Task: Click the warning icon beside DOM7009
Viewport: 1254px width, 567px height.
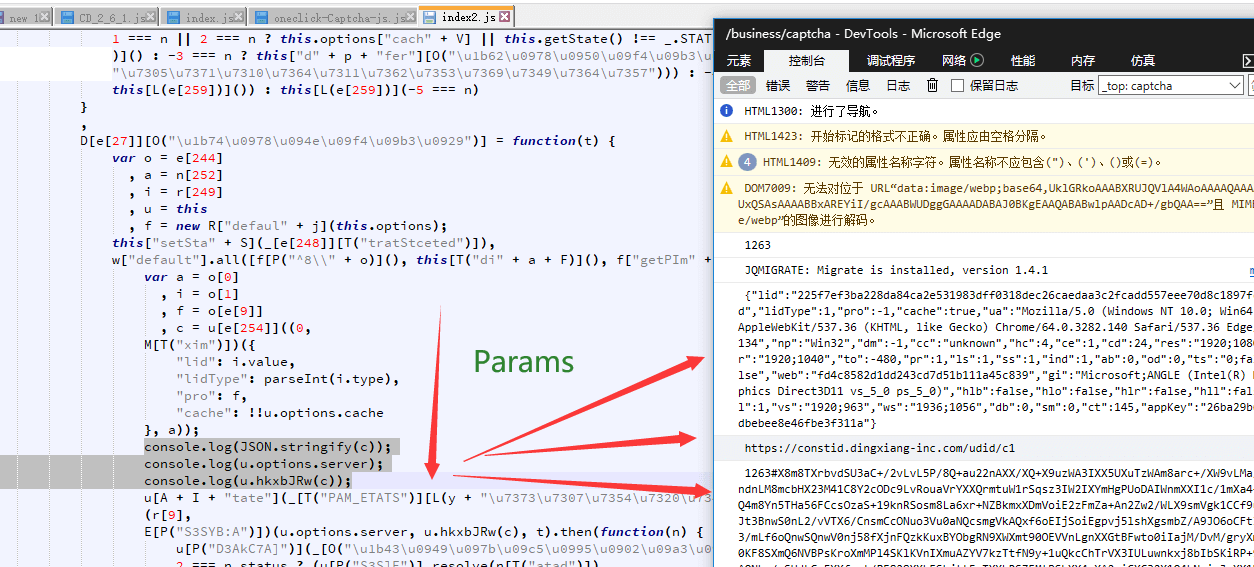Action: point(728,187)
